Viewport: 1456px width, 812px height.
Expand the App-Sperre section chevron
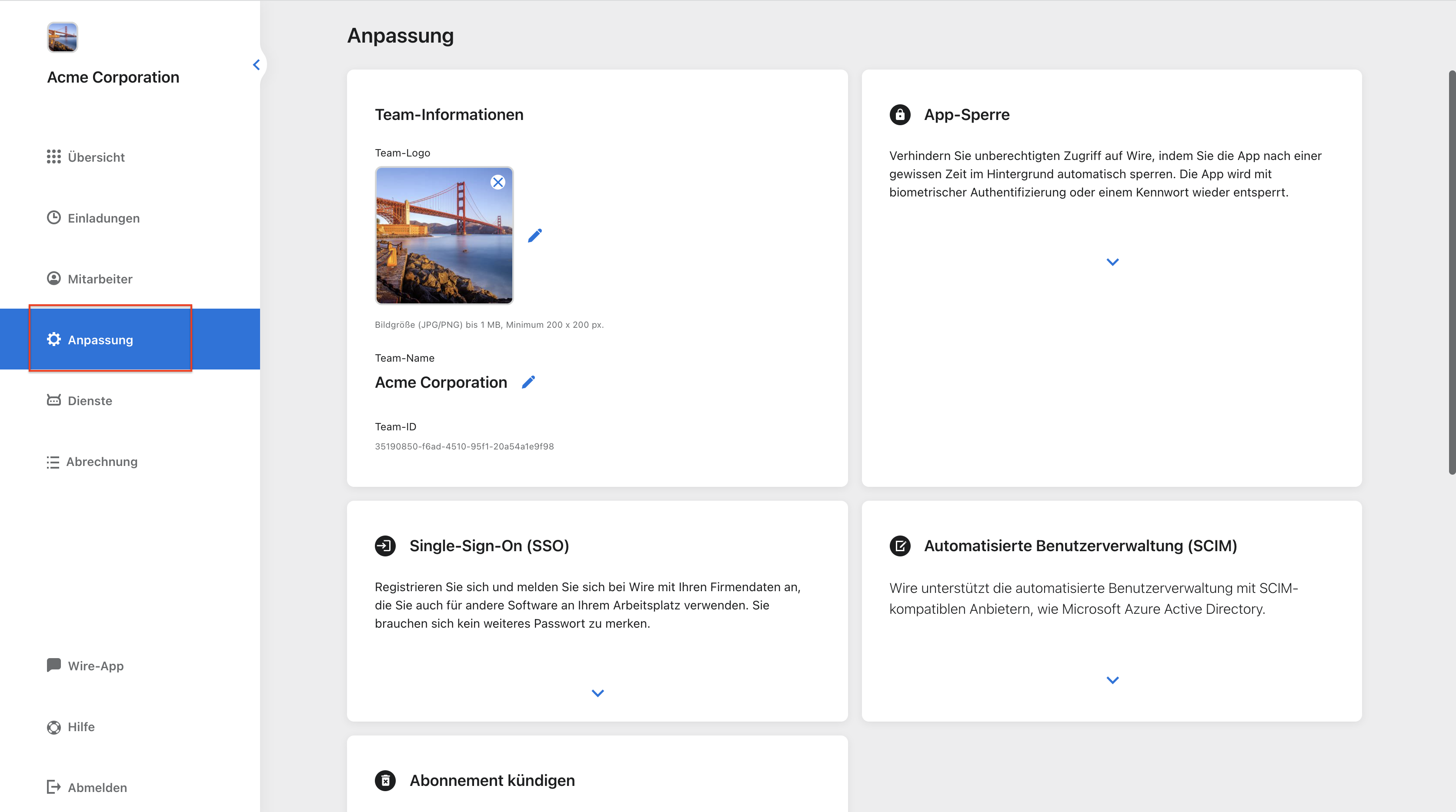(x=1112, y=262)
